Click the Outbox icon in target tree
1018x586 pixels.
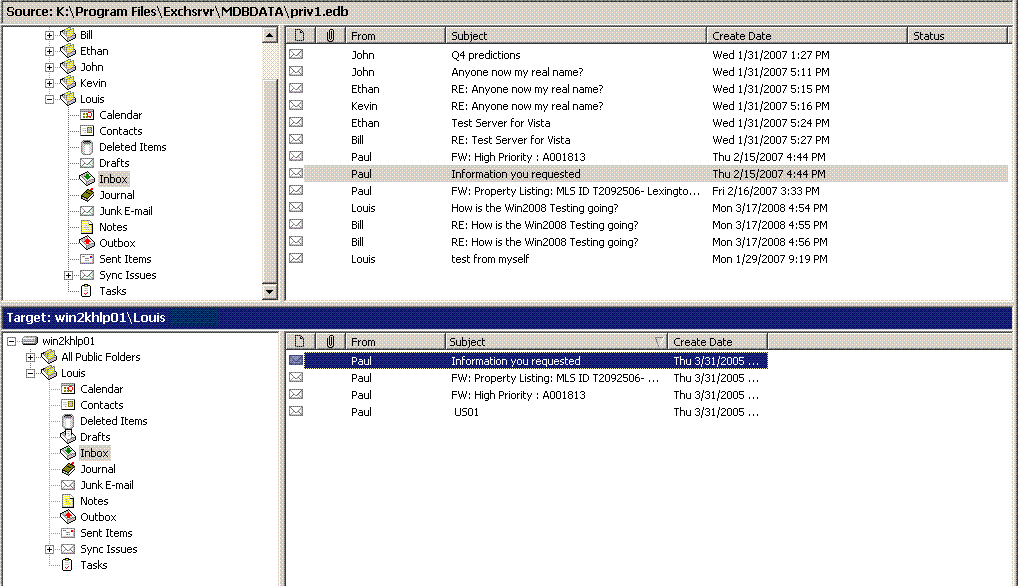[x=68, y=517]
